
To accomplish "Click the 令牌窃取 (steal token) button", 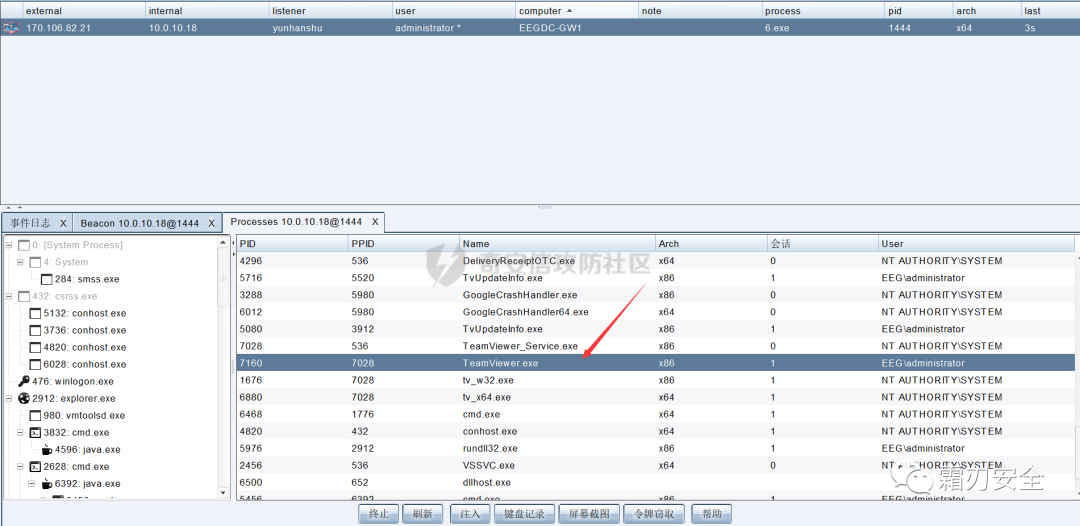I will tap(654, 514).
